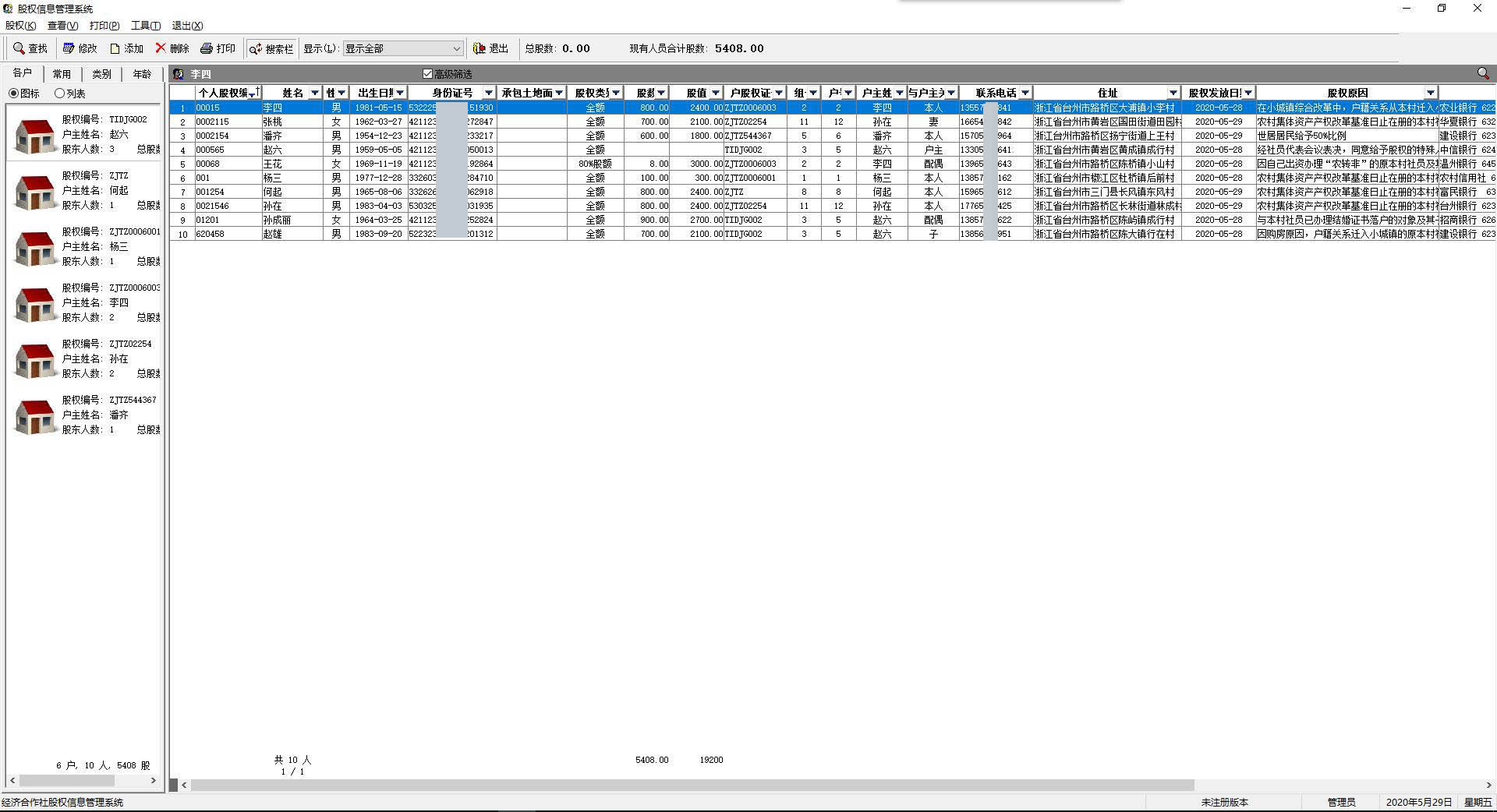This screenshot has width=1497, height=812.
Task: Click the magnifier icon at table top-right
Action: pyautogui.click(x=1483, y=73)
